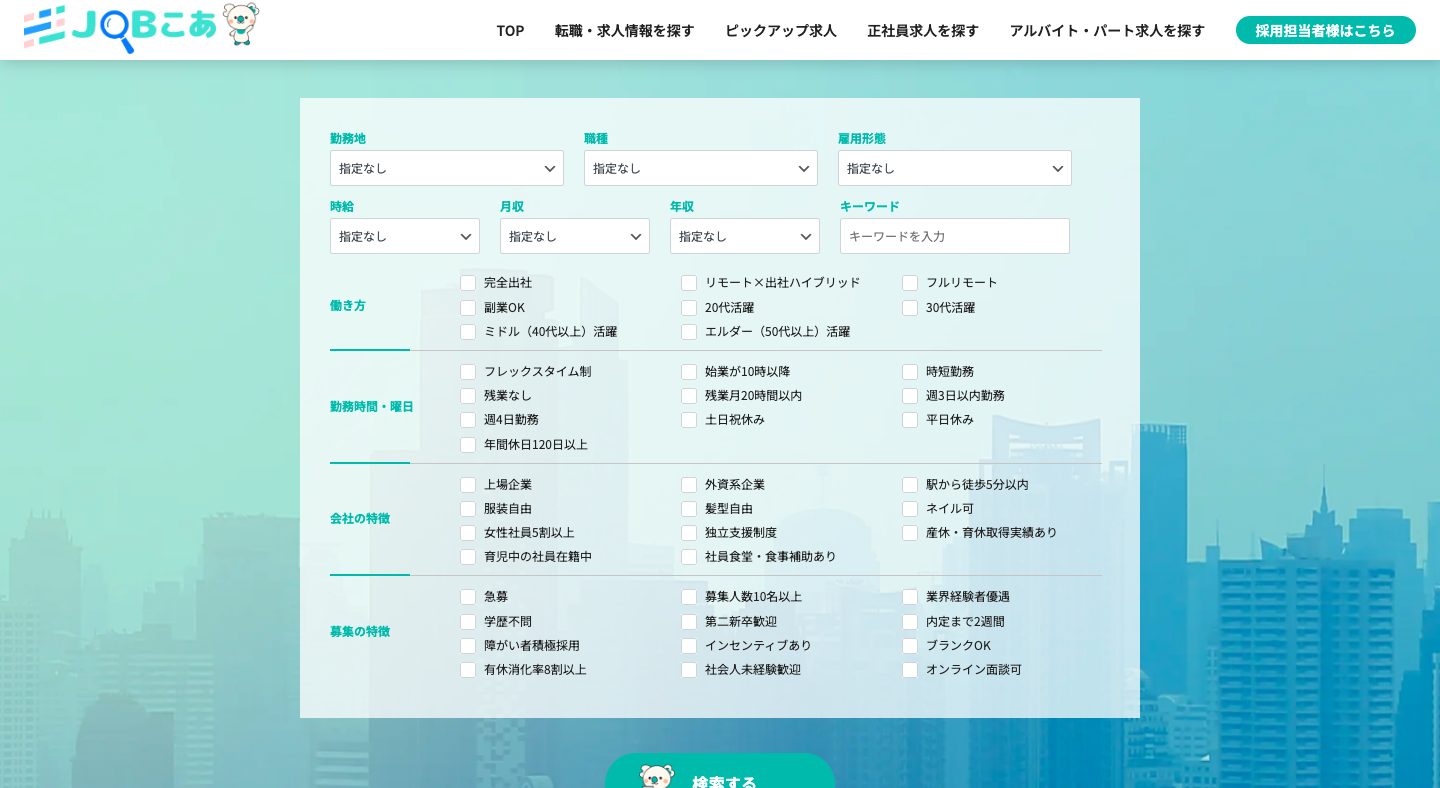
Task: Check 女性社員5割以上
Action: [468, 533]
